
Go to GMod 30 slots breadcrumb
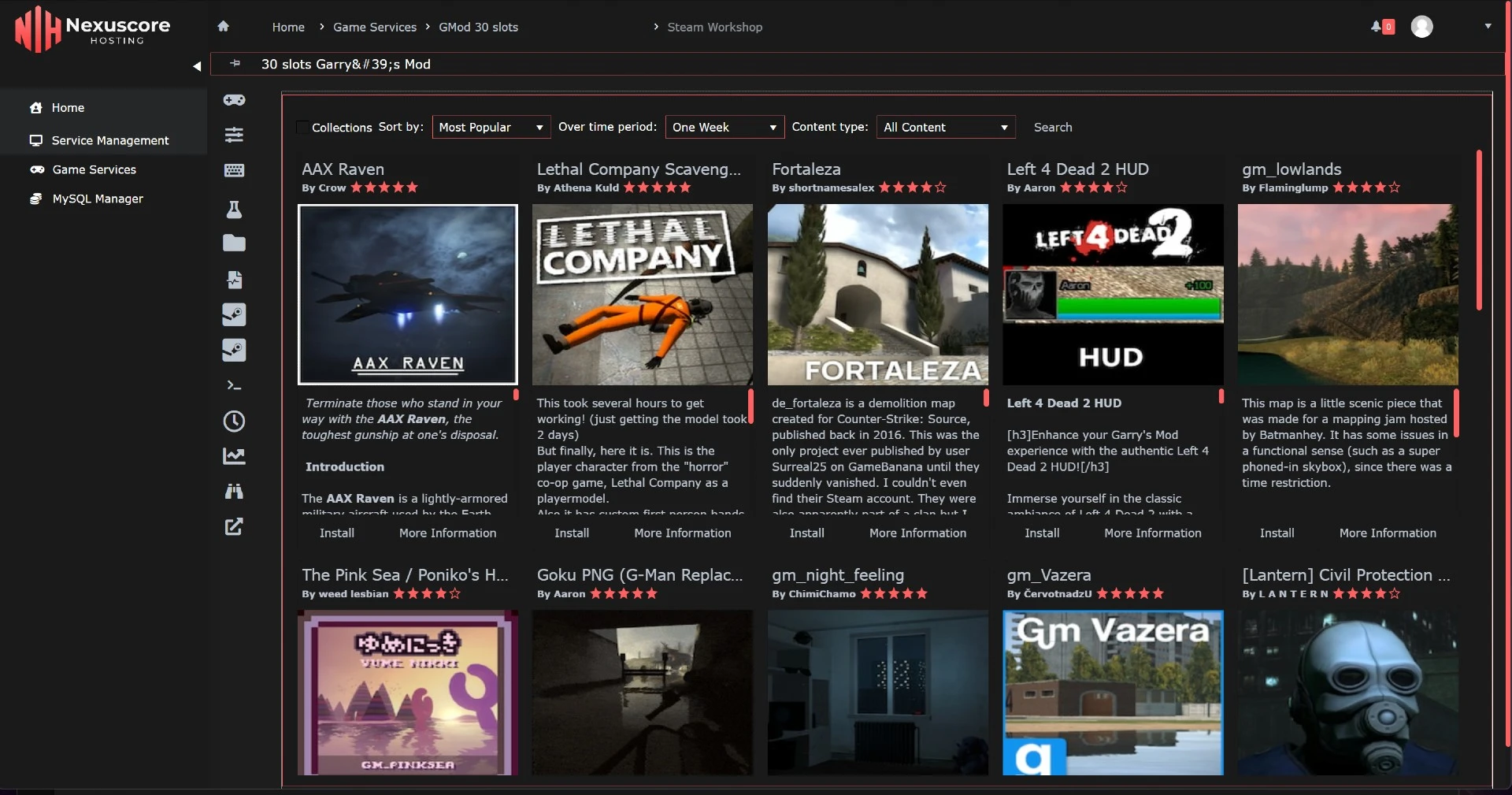(478, 27)
